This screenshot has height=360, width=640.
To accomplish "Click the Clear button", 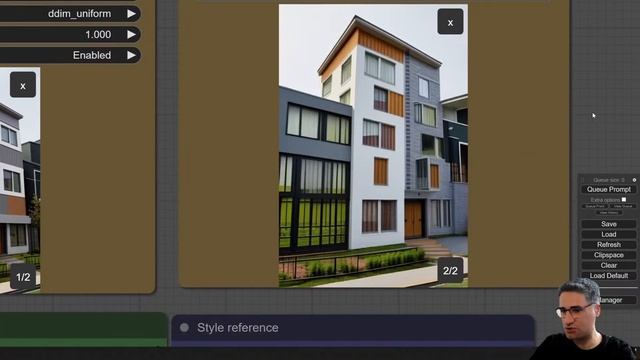I will click(x=609, y=265).
